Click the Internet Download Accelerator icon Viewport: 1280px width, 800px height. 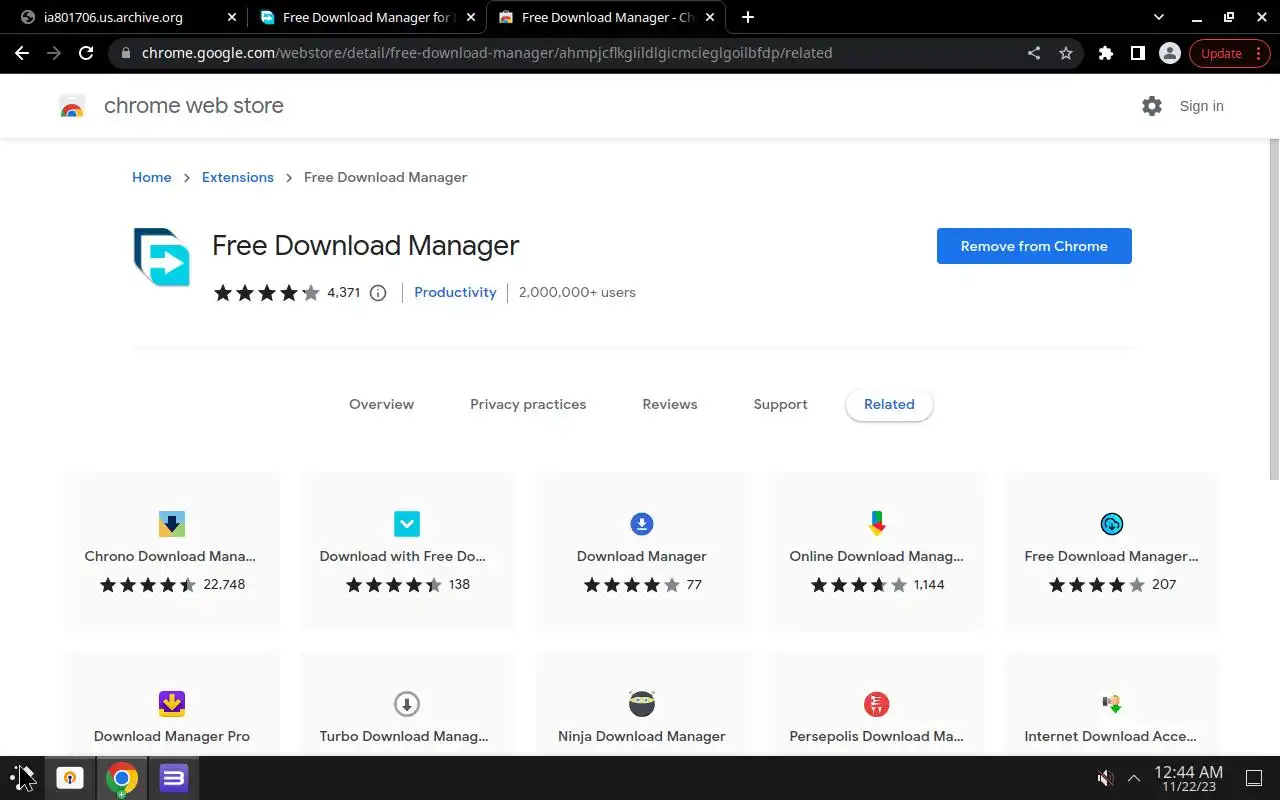[1111, 704]
